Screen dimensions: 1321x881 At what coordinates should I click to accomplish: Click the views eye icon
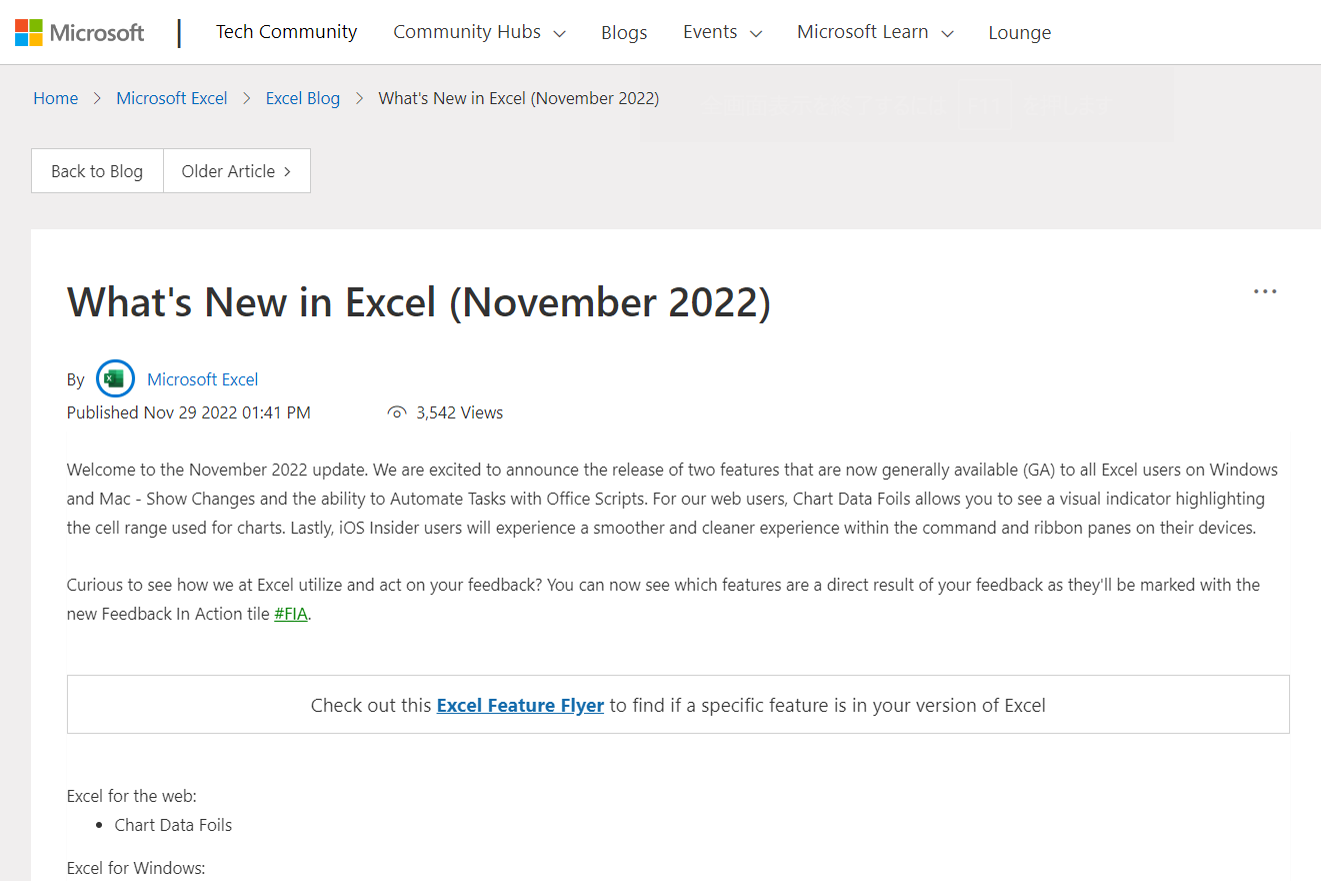[397, 412]
